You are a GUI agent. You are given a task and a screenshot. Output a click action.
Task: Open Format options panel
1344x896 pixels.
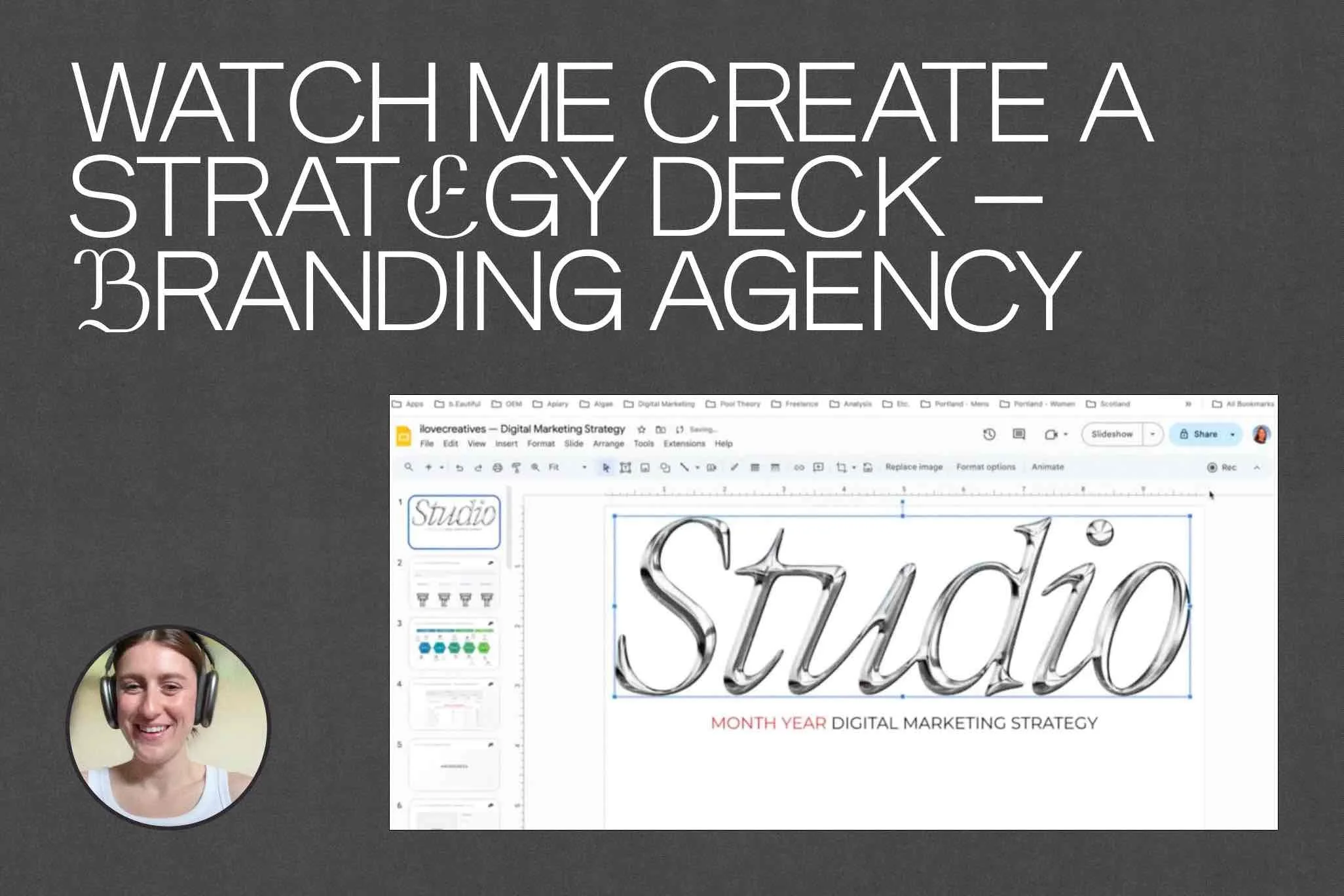point(986,467)
